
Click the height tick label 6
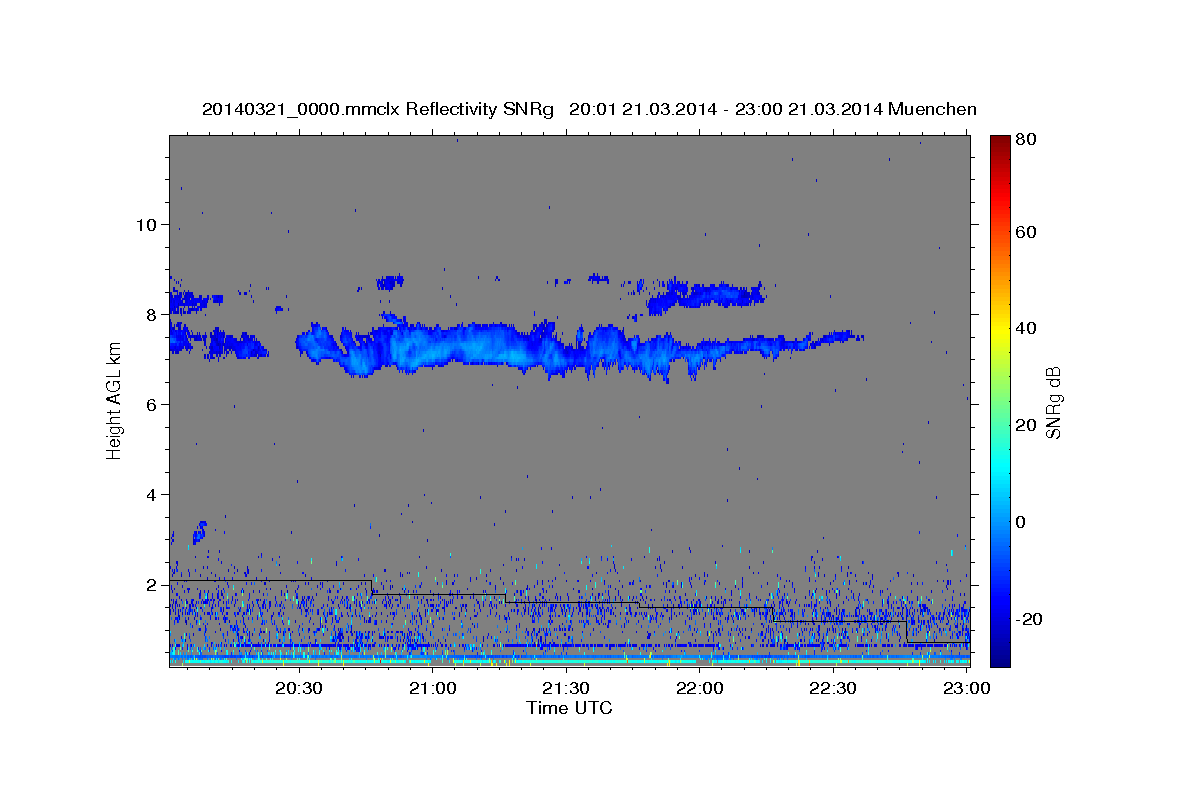click(151, 404)
